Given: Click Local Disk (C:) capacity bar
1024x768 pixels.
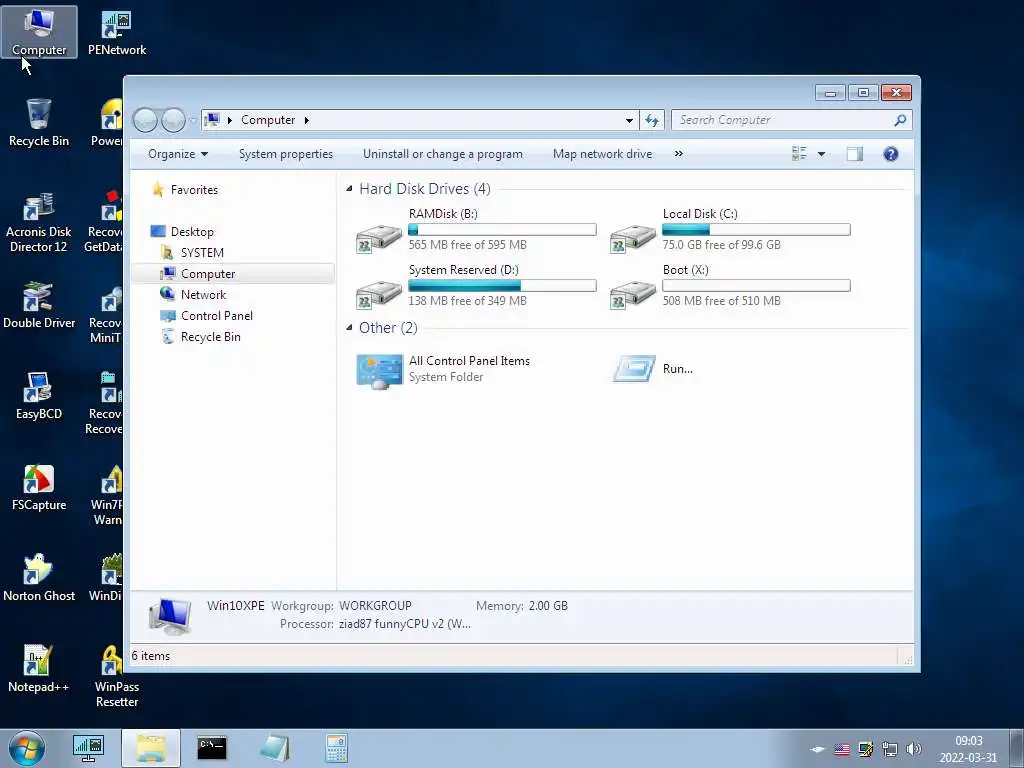Looking at the screenshot, I should [756, 229].
